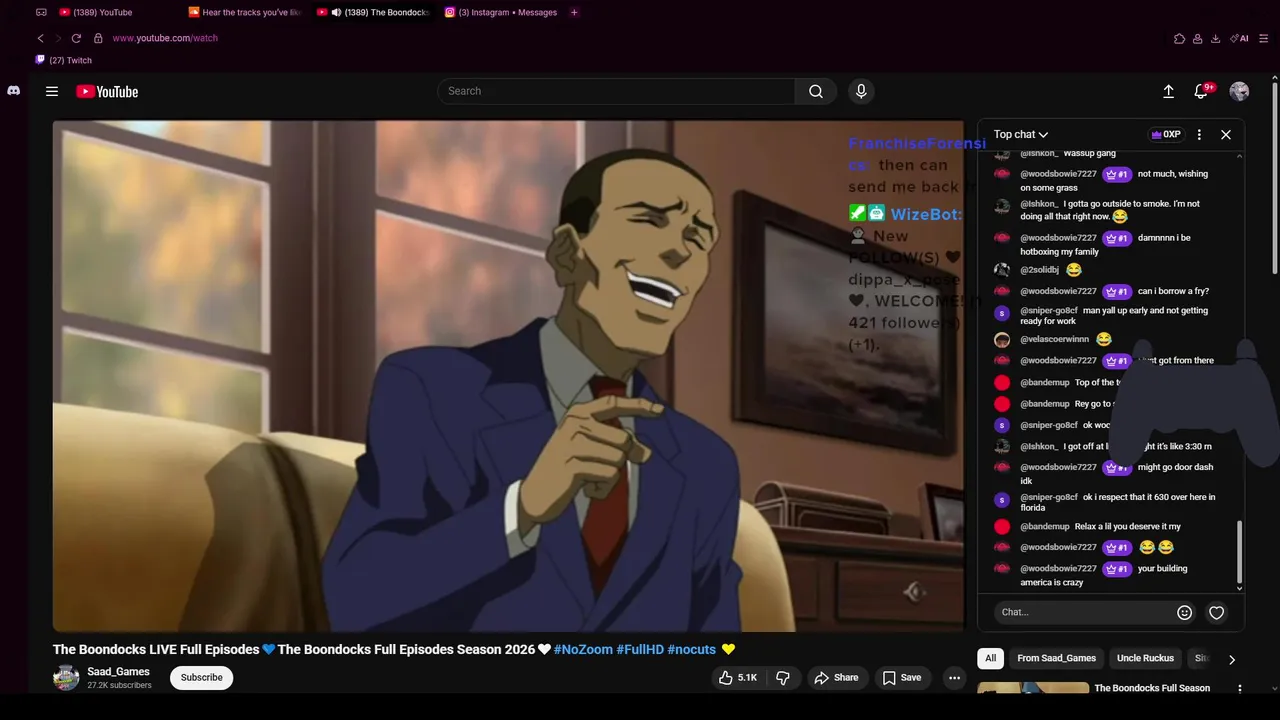
Task: Open the account avatar menu
Action: (x=1239, y=91)
